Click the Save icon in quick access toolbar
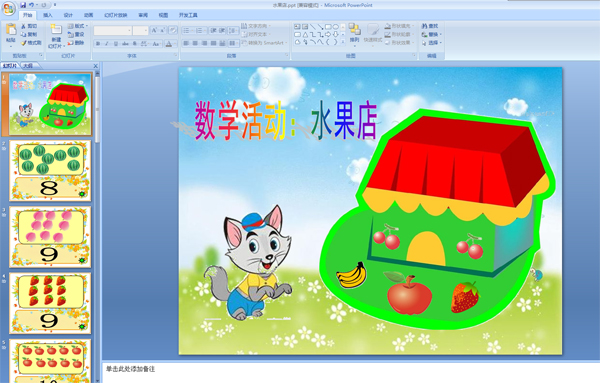 (x=23, y=5)
